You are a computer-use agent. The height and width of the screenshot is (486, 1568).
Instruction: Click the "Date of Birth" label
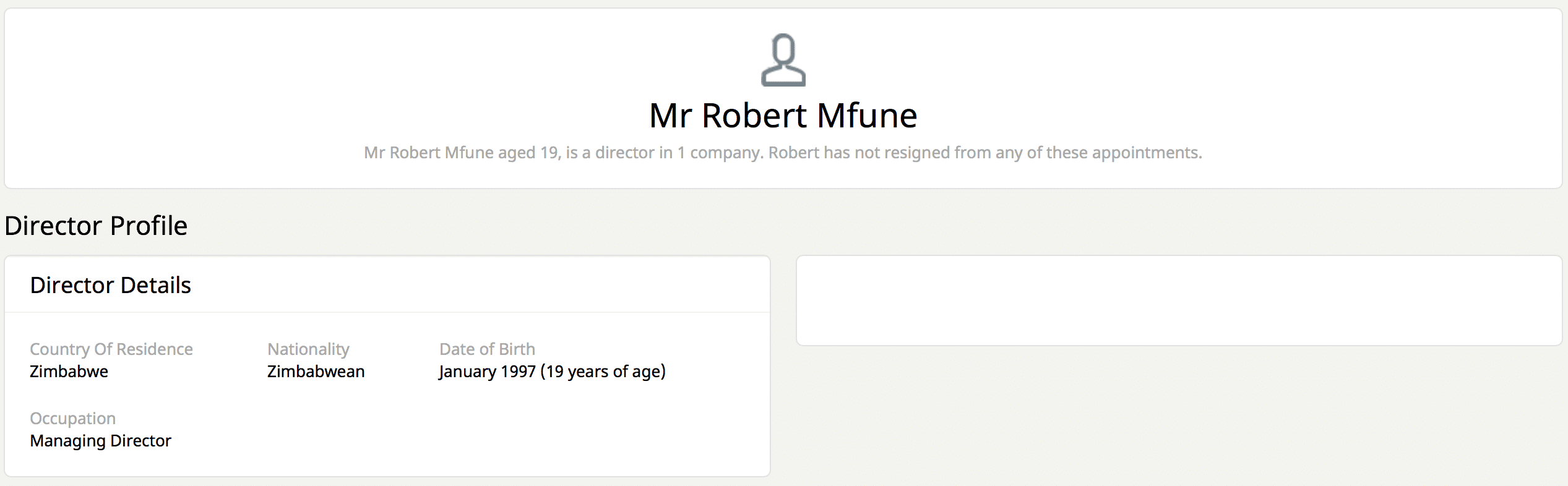(x=487, y=349)
